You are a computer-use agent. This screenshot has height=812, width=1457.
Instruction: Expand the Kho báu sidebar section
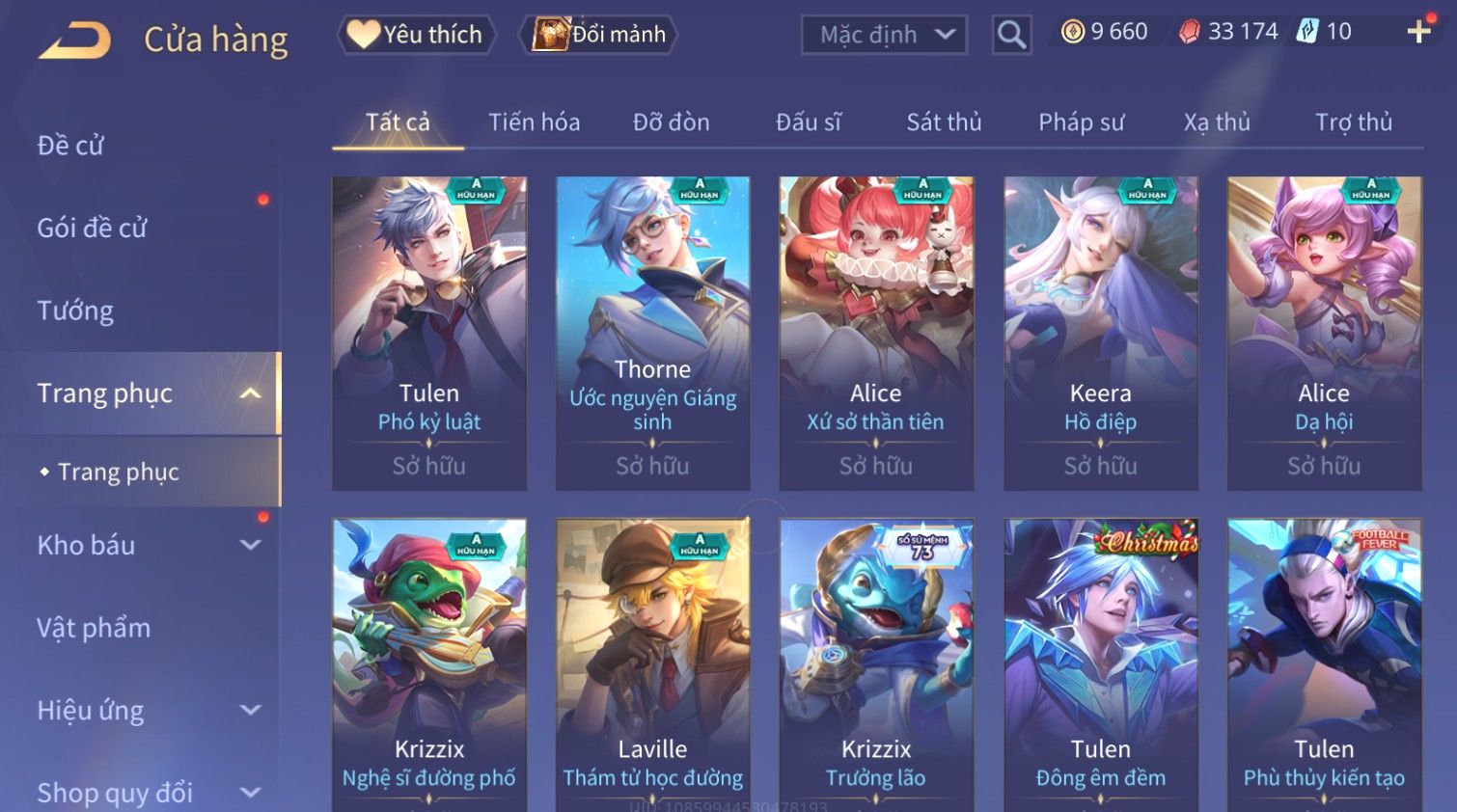pos(250,545)
